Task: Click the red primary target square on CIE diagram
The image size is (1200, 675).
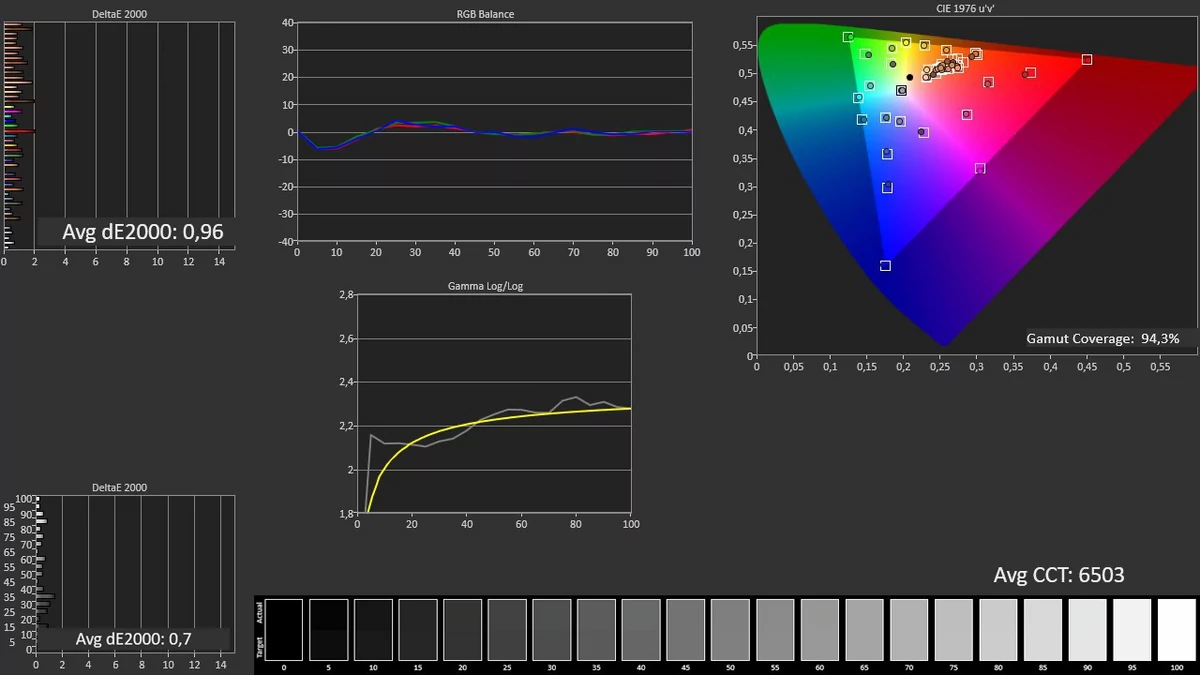Action: click(x=1087, y=60)
